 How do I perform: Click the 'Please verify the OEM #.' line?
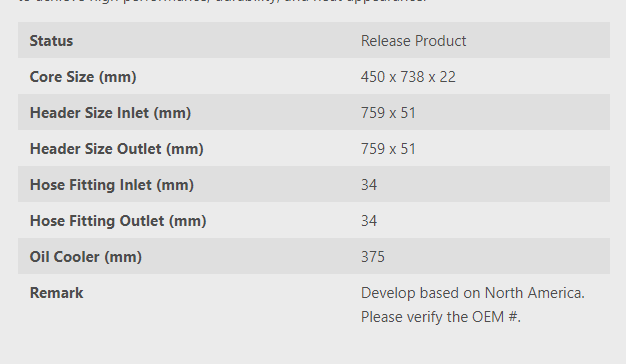coord(441,317)
